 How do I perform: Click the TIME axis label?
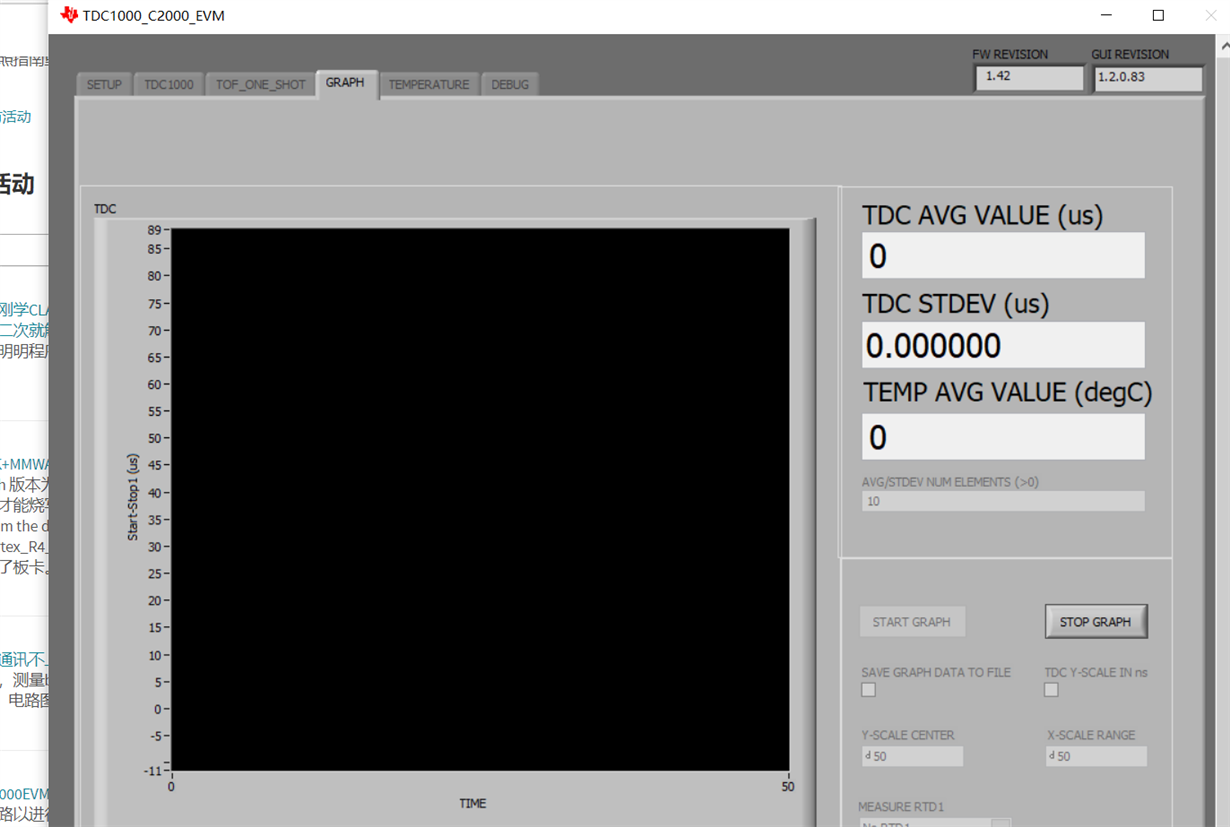(x=473, y=803)
